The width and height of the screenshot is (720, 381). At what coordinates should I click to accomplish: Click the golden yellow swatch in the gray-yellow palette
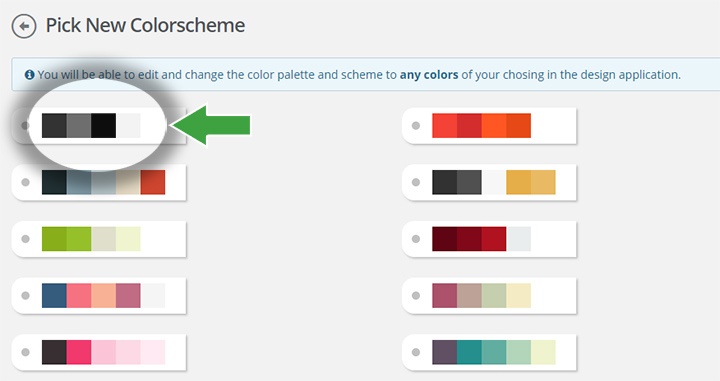(518, 182)
